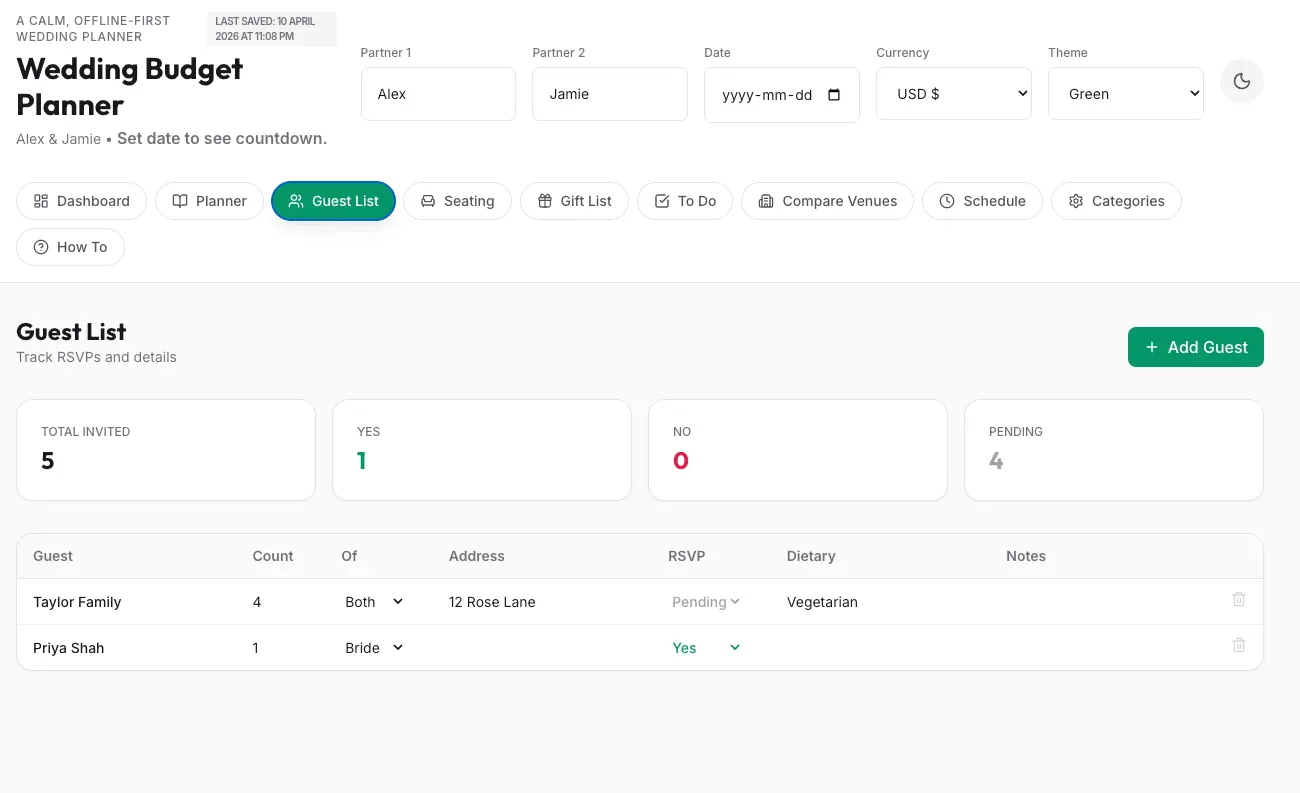Open the Planner tab
Image resolution: width=1300 pixels, height=793 pixels.
(209, 201)
